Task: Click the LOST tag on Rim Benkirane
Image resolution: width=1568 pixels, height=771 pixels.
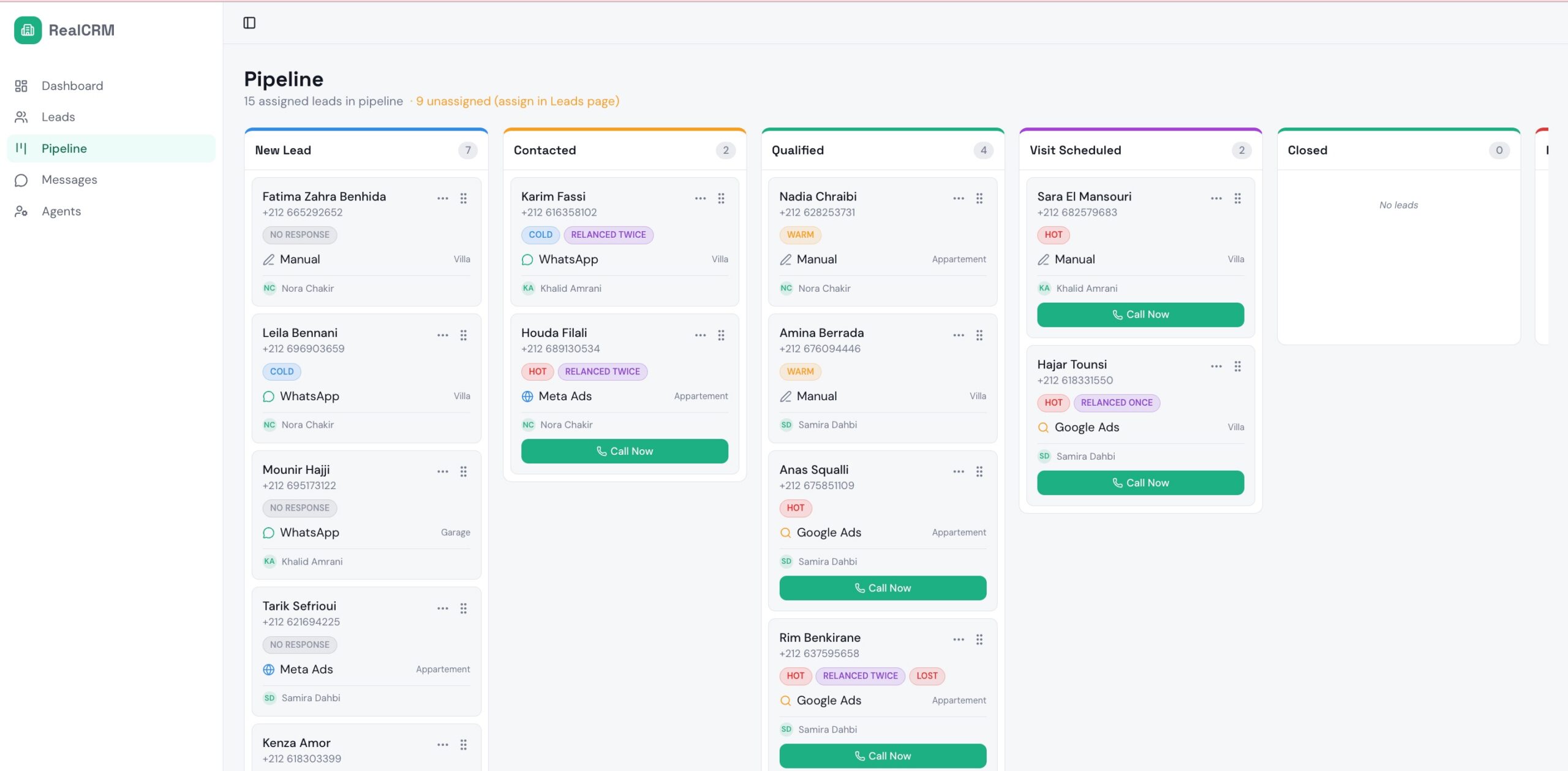Action: click(927, 676)
